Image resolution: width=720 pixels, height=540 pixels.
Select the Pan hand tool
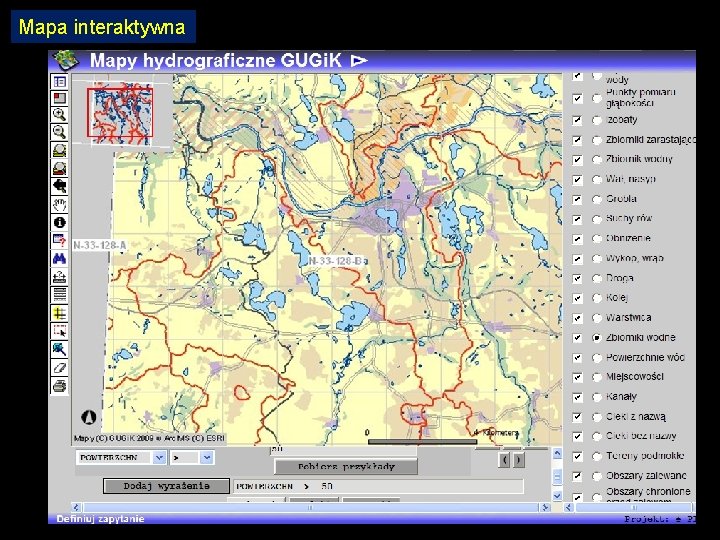coord(60,204)
